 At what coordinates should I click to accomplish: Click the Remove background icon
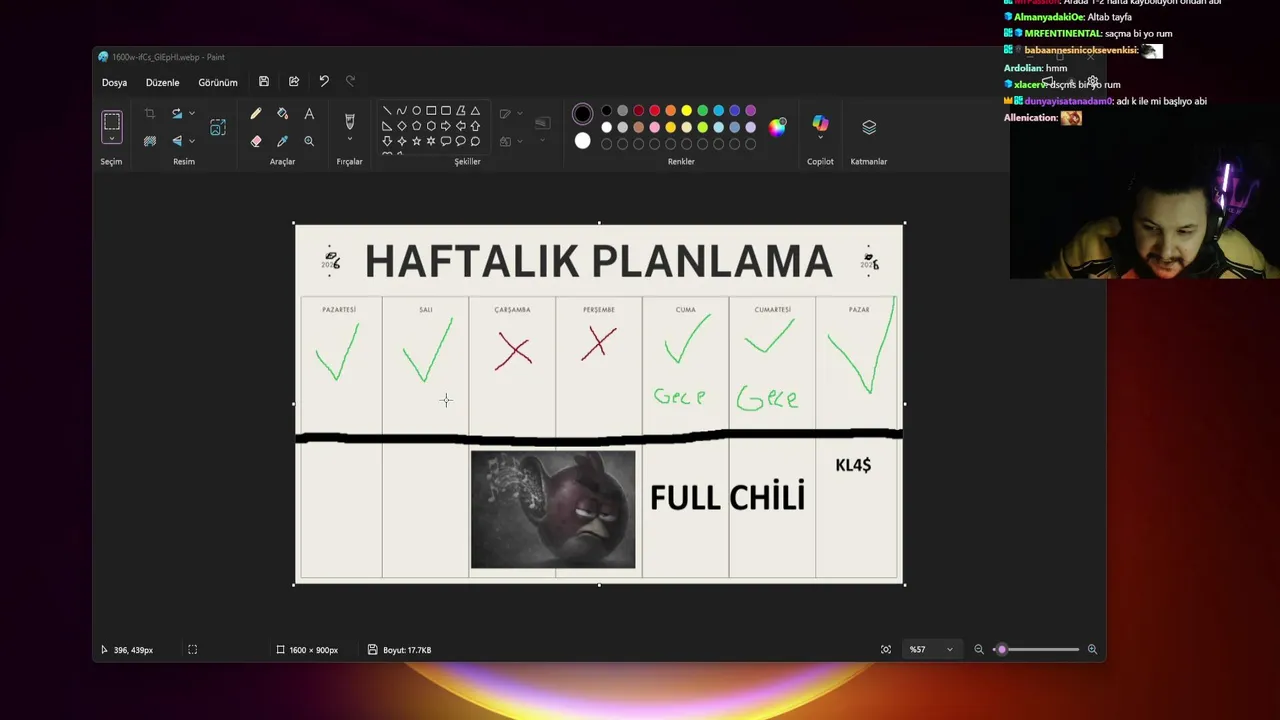[x=149, y=141]
